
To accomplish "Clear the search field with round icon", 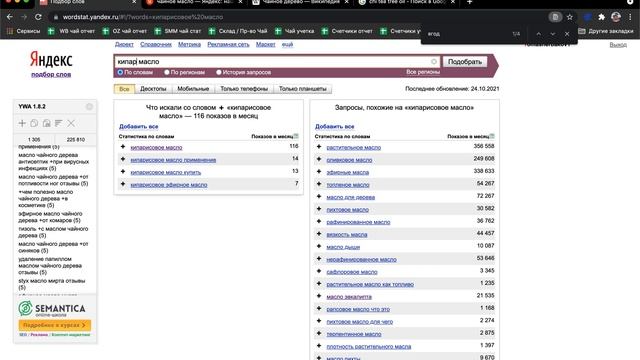I will coord(433,62).
